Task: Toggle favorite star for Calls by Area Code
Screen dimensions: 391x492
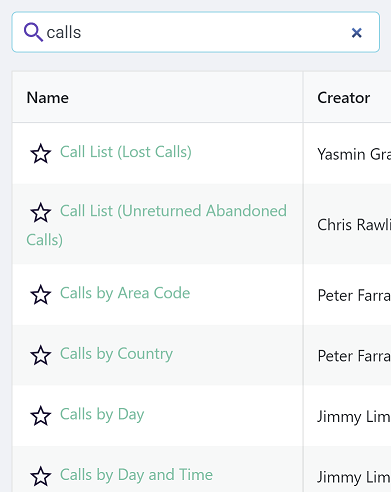Action: click(41, 295)
